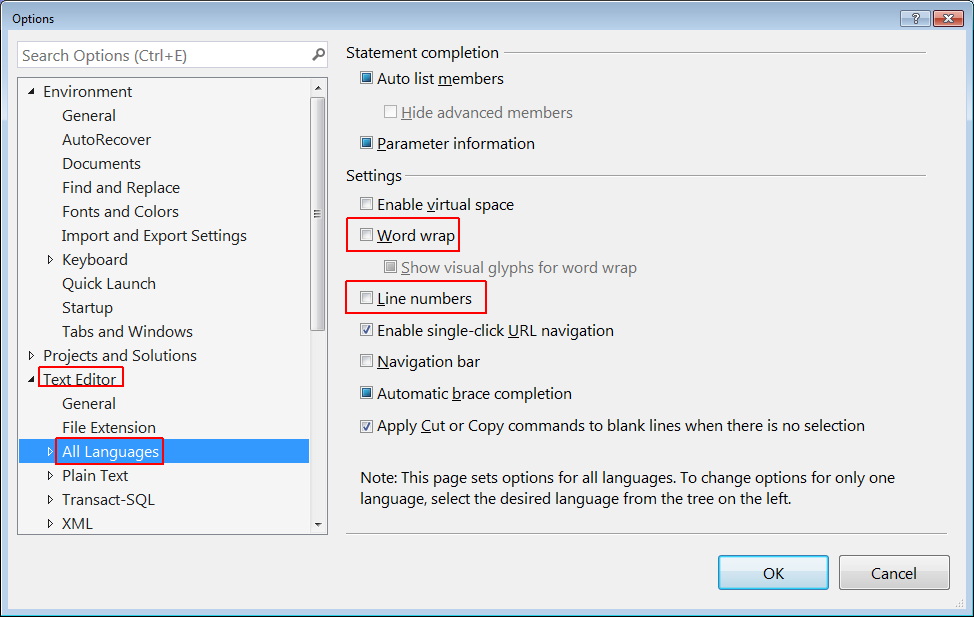Click the options tree scrollbar thumb

(318, 212)
